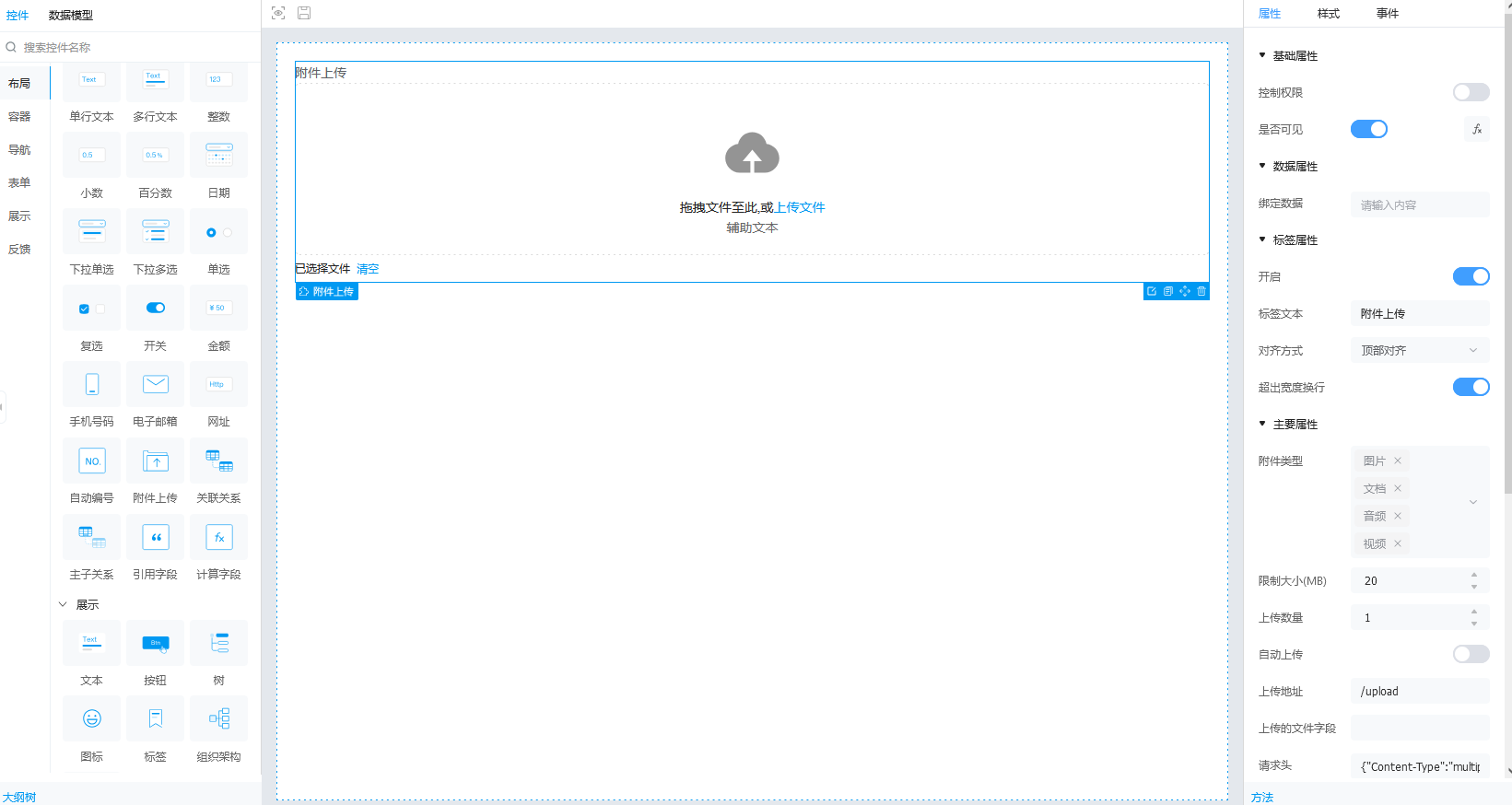This screenshot has height=805, width=1512.
Task: Select the 关联关系 control icon
Action: [218, 461]
